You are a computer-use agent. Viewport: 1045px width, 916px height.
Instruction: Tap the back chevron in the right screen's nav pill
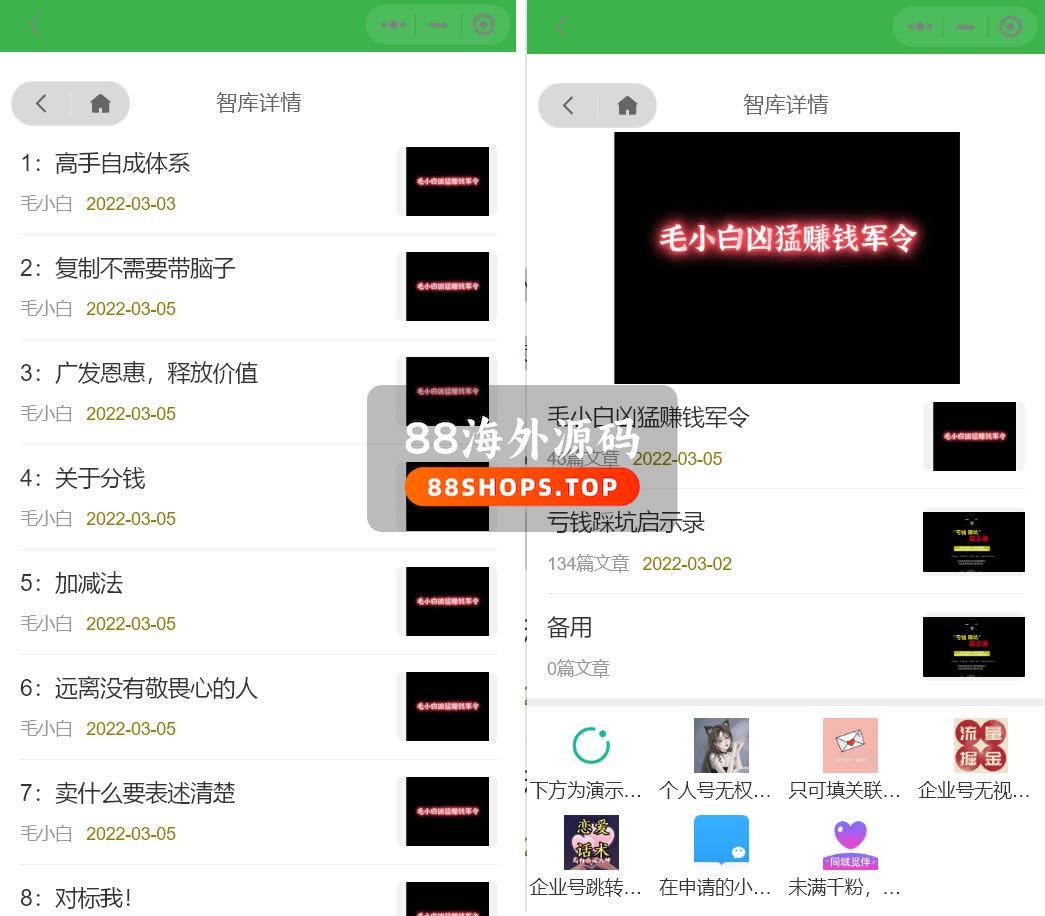pos(568,105)
